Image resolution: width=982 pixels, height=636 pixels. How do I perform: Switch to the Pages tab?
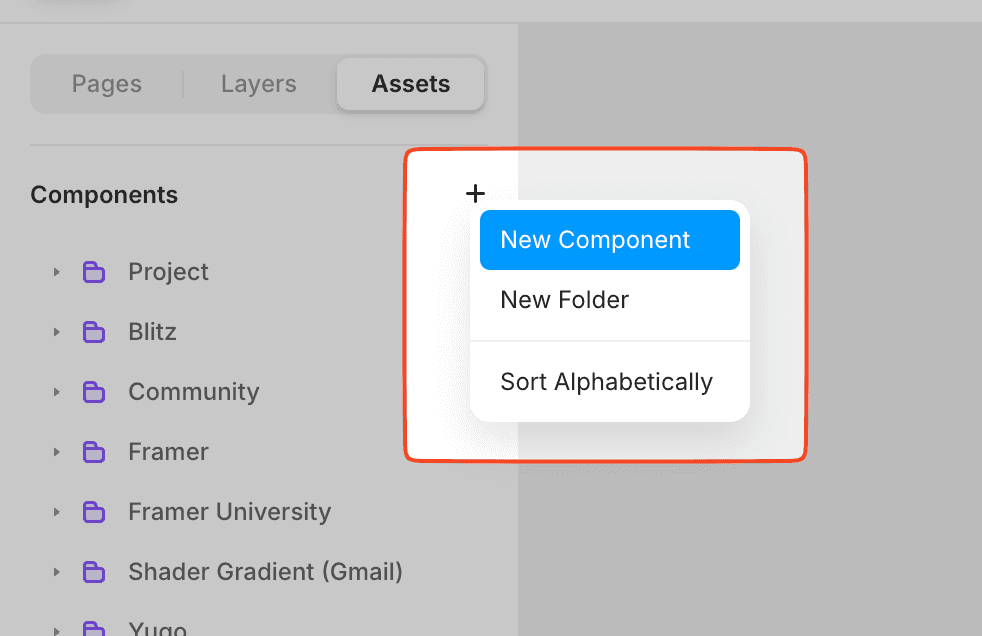106,84
